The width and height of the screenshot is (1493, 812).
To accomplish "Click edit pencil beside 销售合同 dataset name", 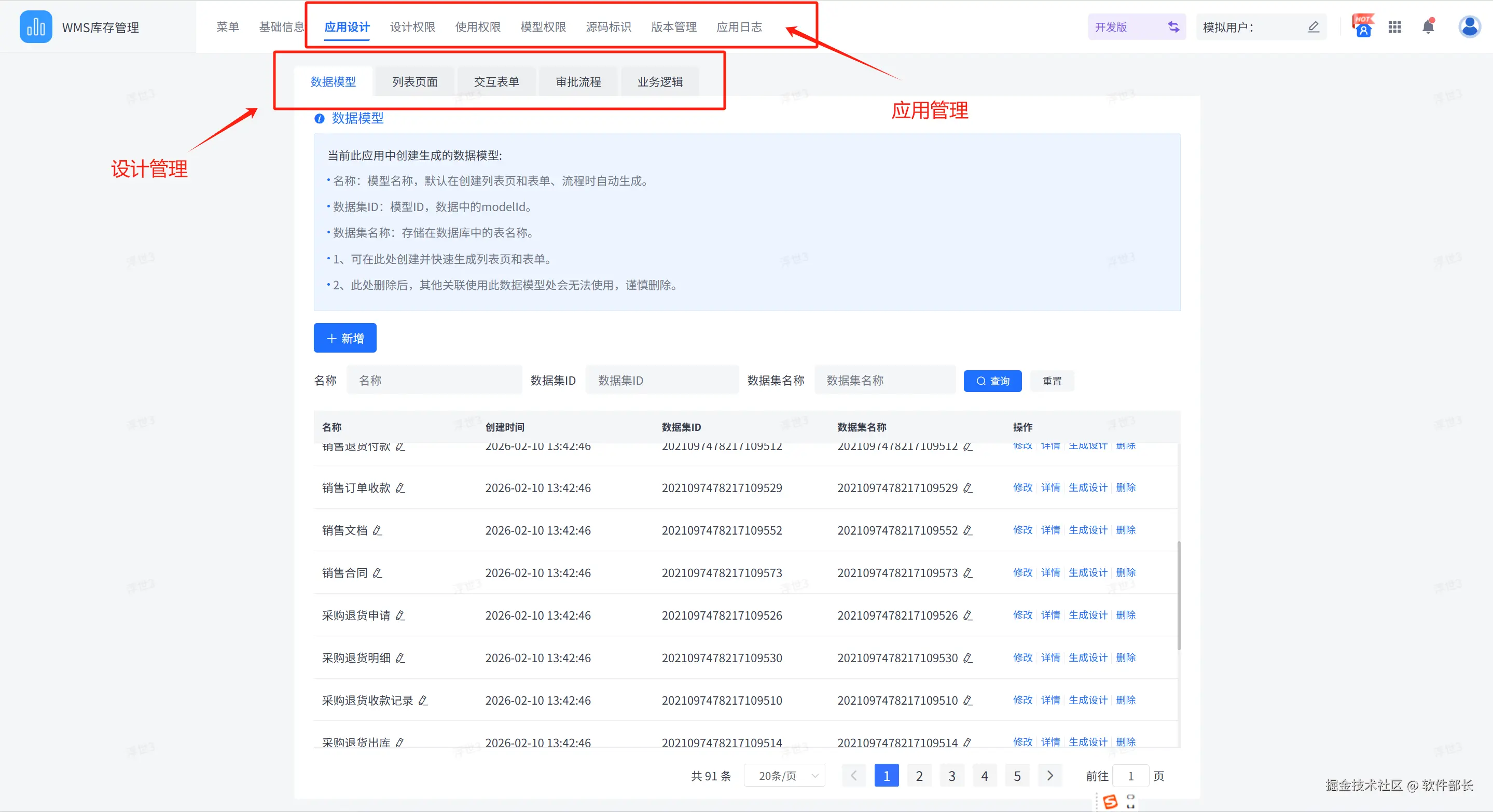I will click(967, 573).
